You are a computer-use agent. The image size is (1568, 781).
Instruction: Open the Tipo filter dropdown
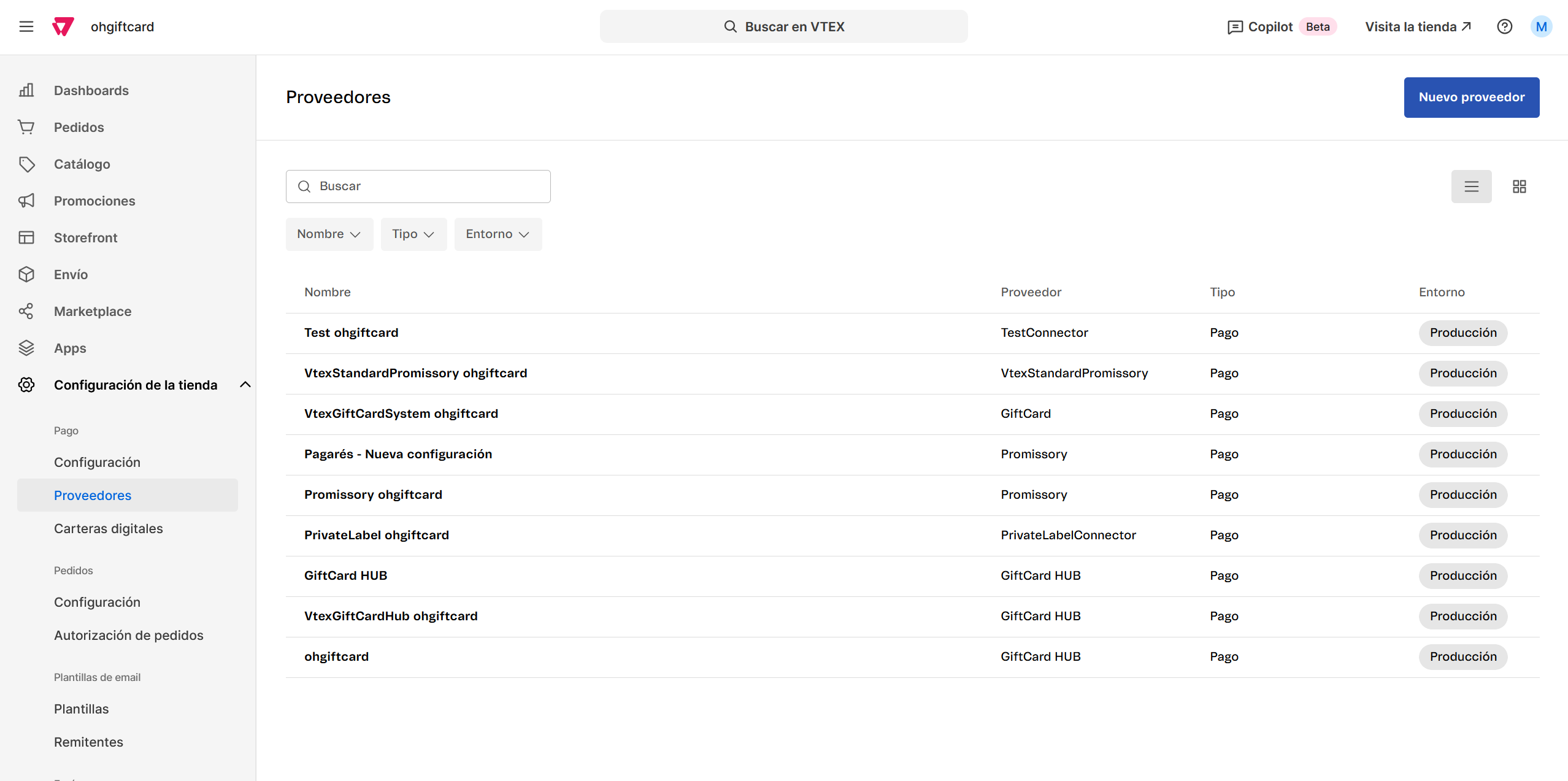click(x=413, y=234)
